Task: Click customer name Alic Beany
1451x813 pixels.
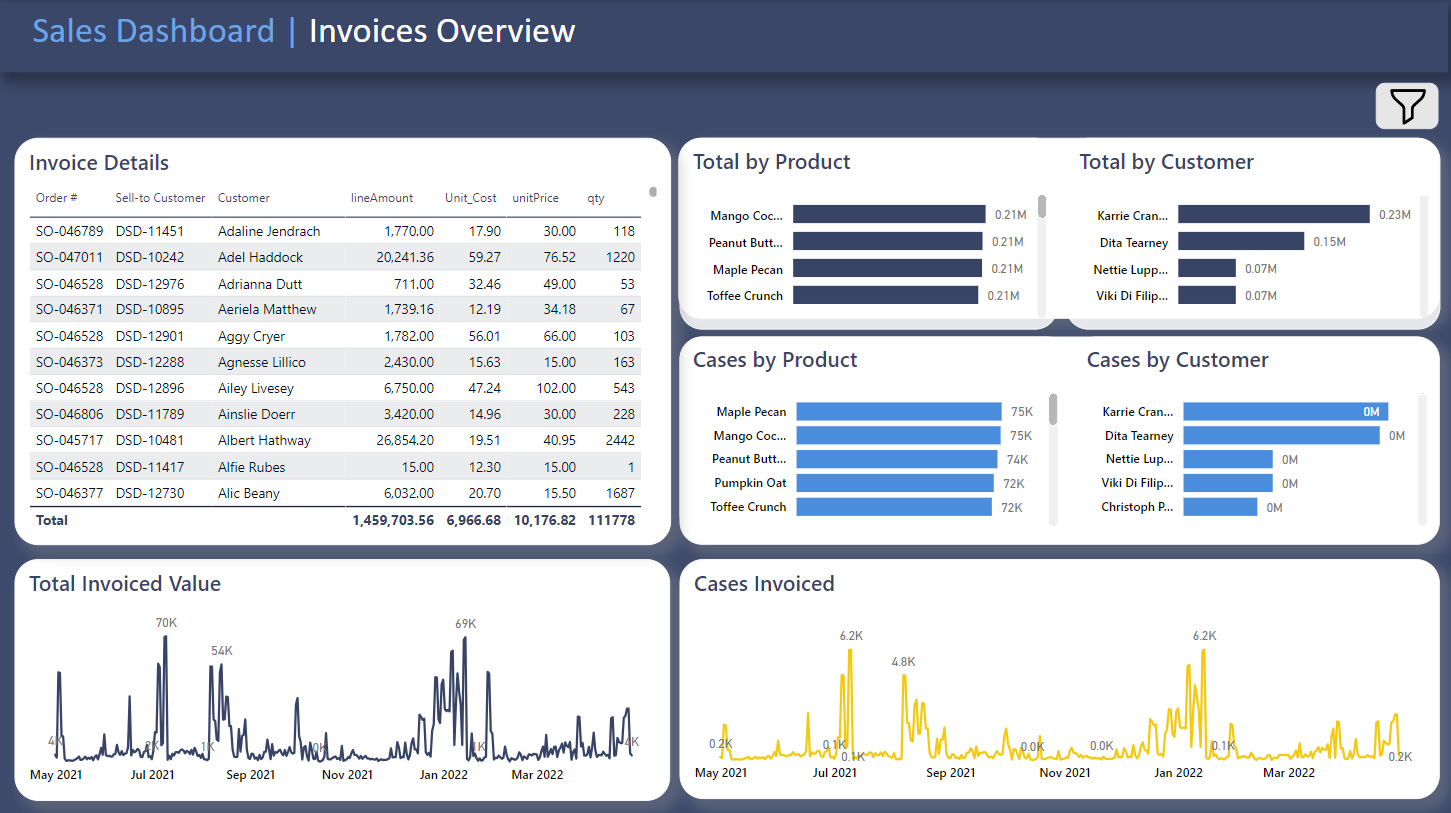Action: 249,493
